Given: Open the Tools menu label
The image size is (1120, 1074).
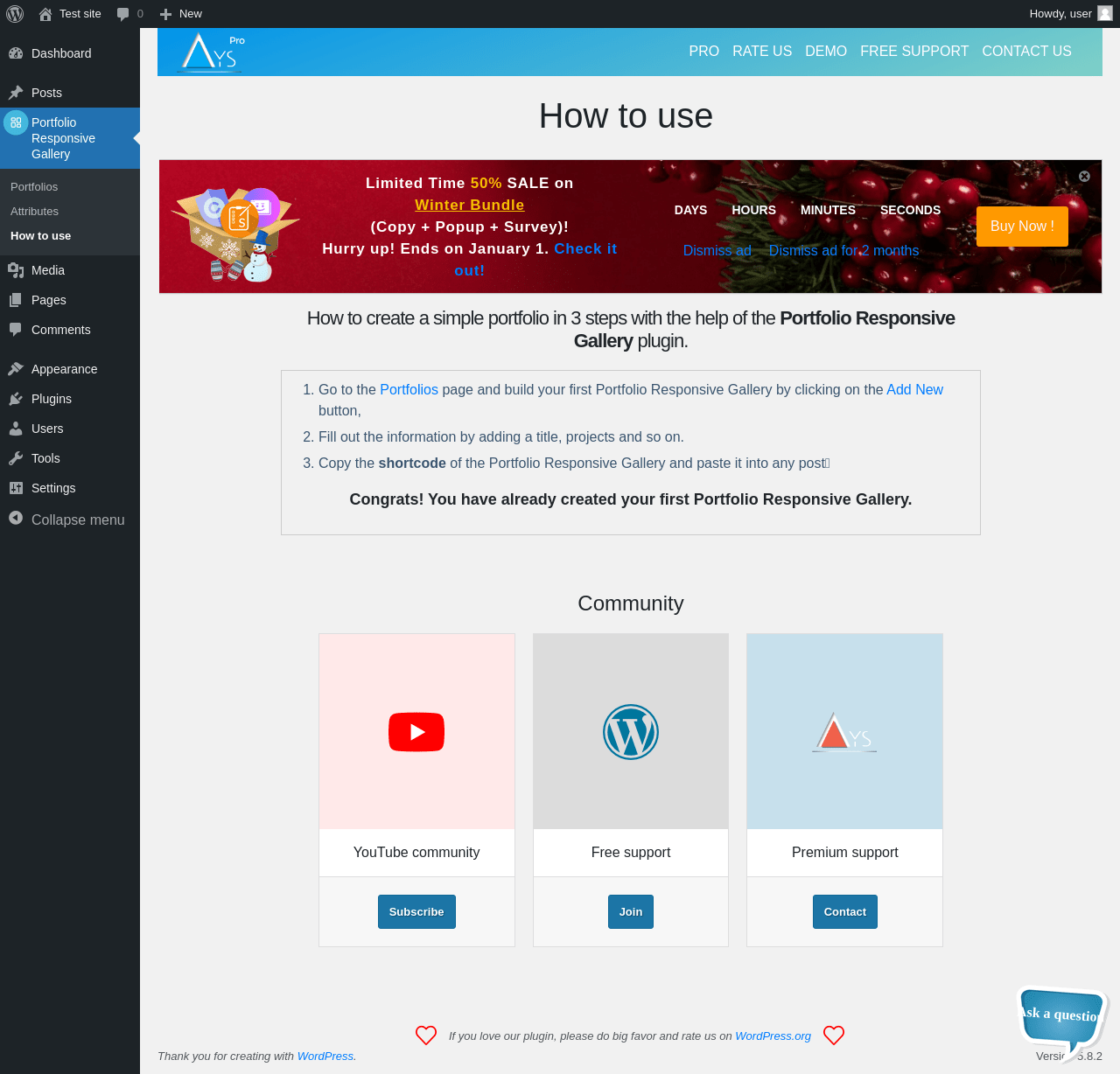Looking at the screenshot, I should tap(45, 458).
